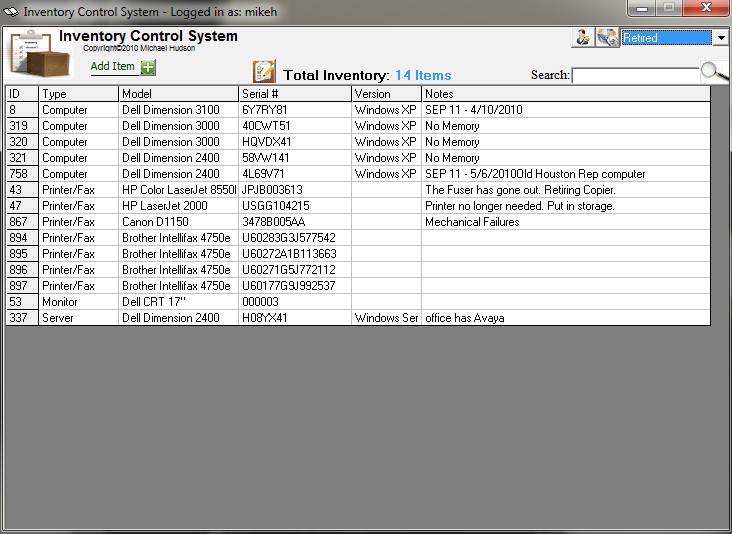Viewport: 732px width, 534px height.
Task: Click the 14 Items total count
Action: tap(423, 75)
